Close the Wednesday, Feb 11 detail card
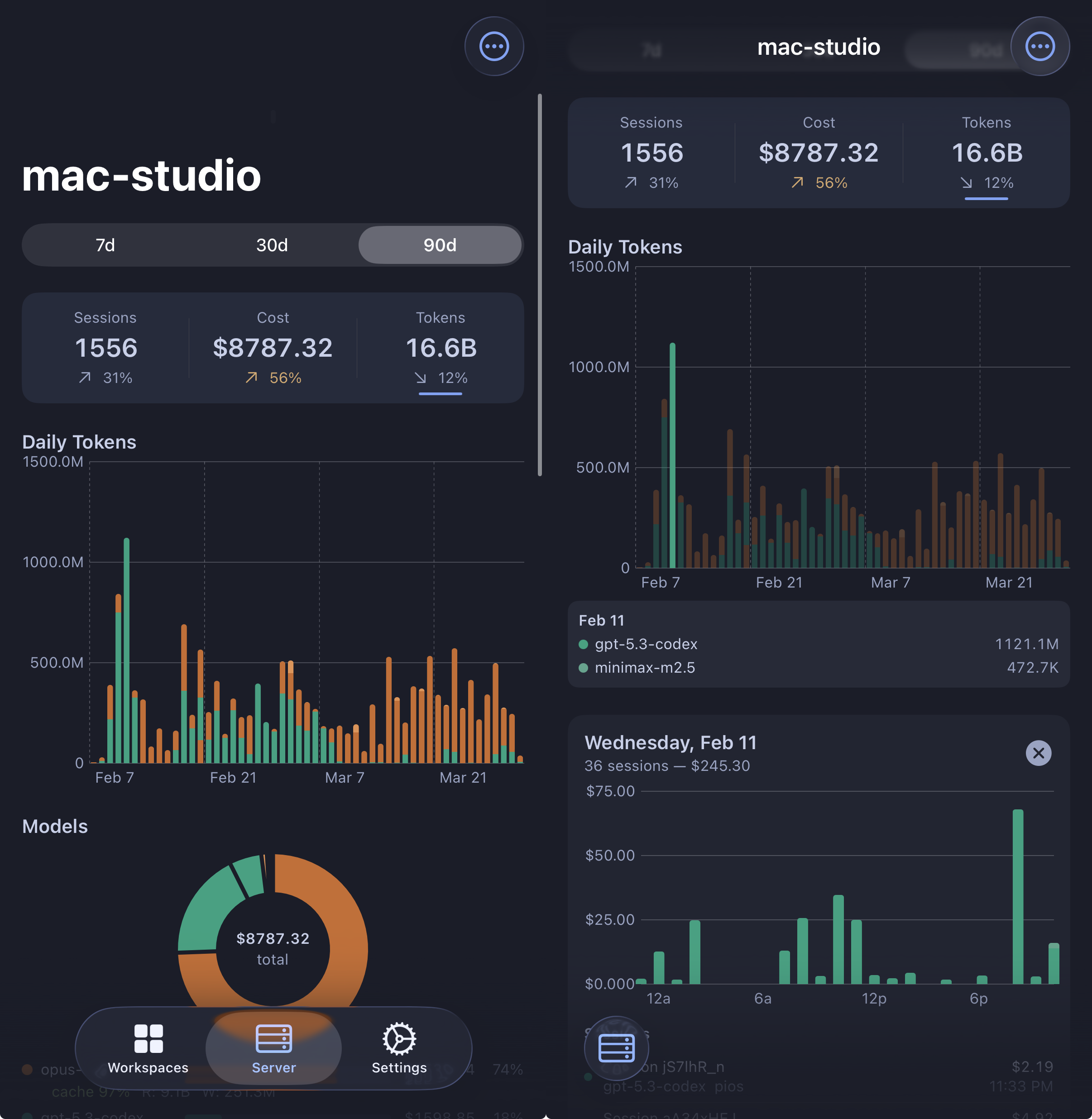The image size is (1092, 1119). (x=1038, y=753)
